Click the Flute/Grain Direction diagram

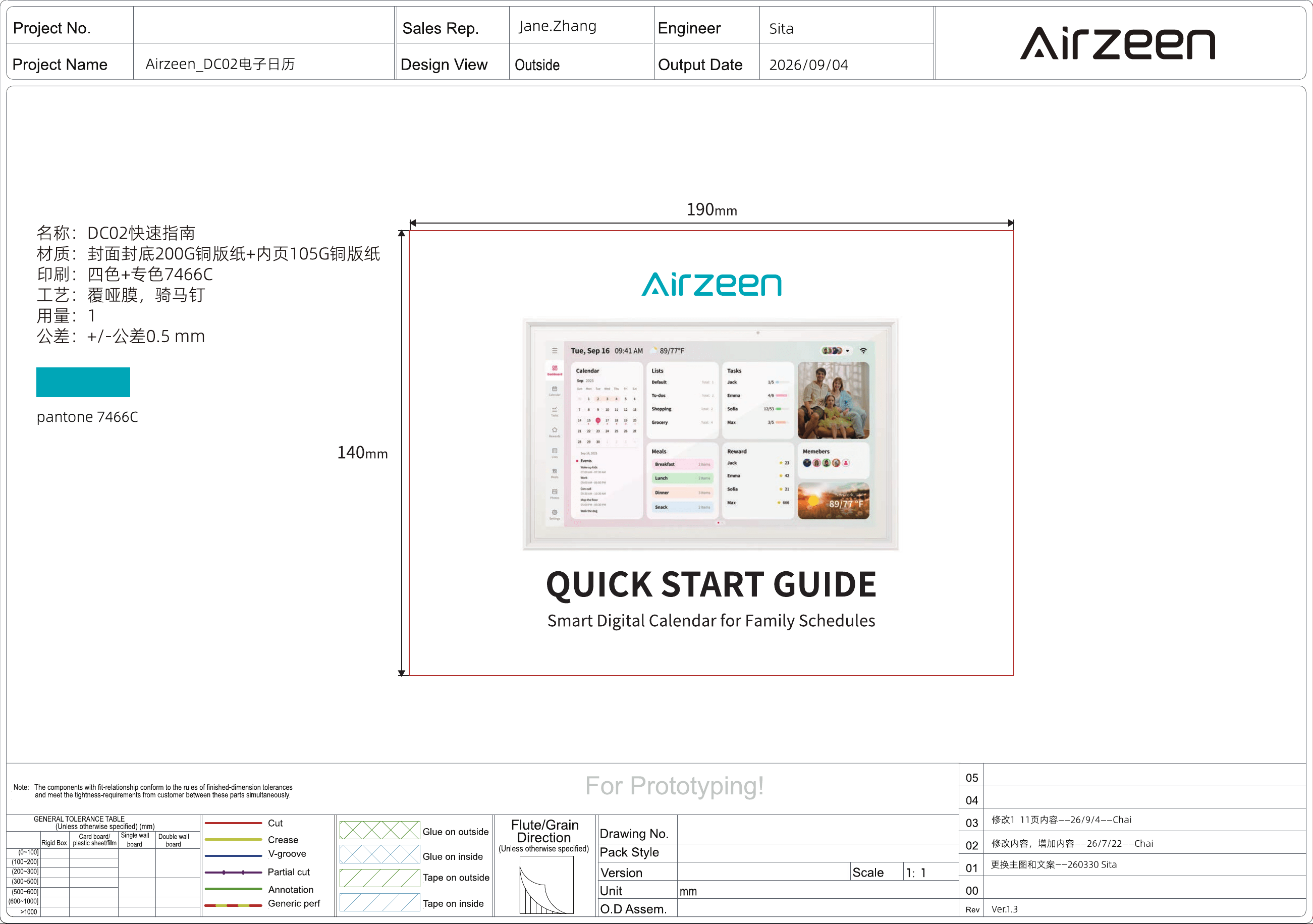(x=546, y=885)
